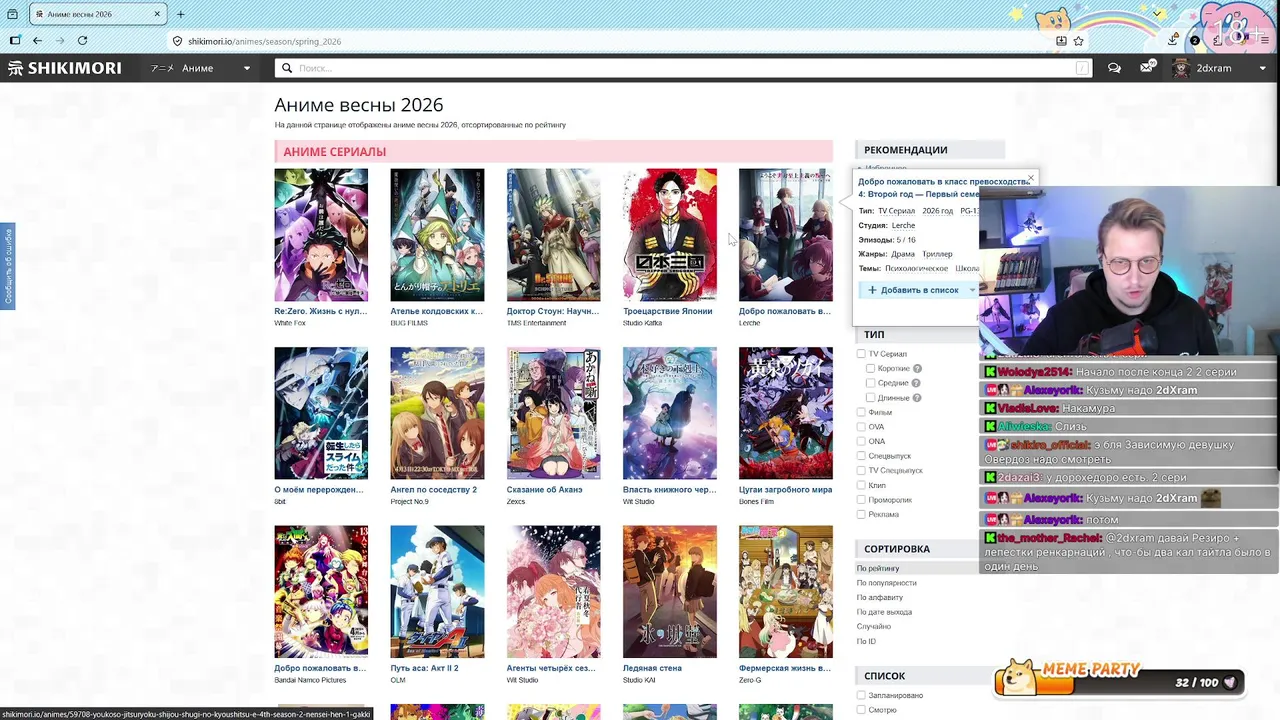Click the bookmark star icon

coord(1078,41)
